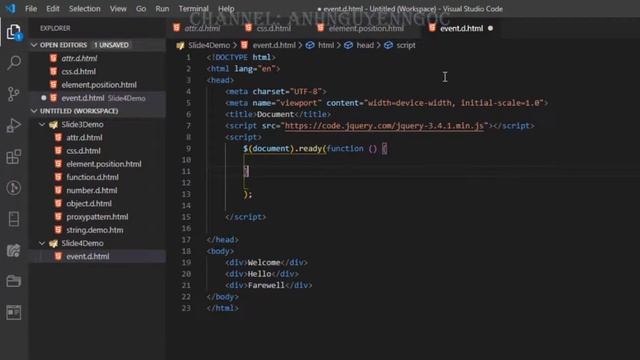This screenshot has height=360, width=640.
Task: Select the event.d.html editor tab
Action: click(461, 28)
